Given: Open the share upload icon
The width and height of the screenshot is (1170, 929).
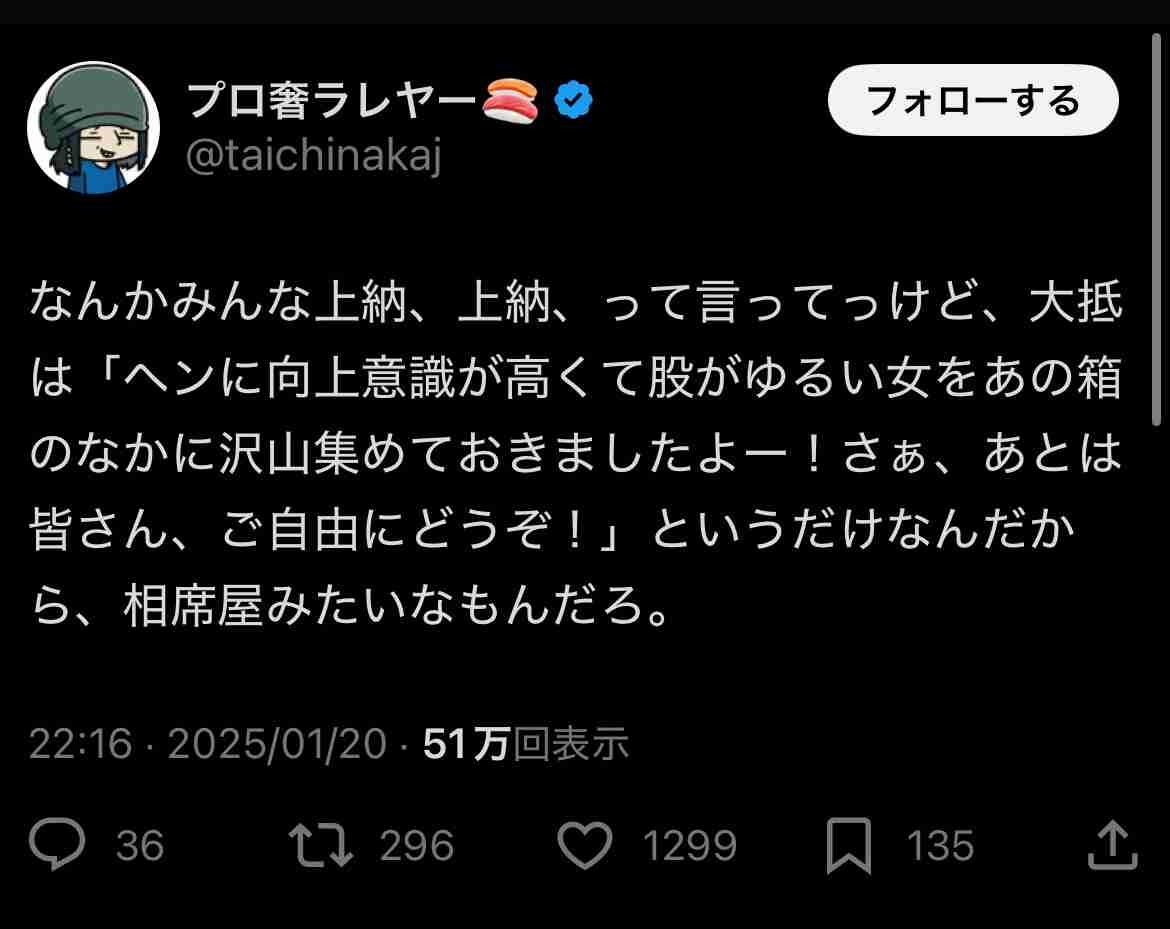Looking at the screenshot, I should point(1113,845).
